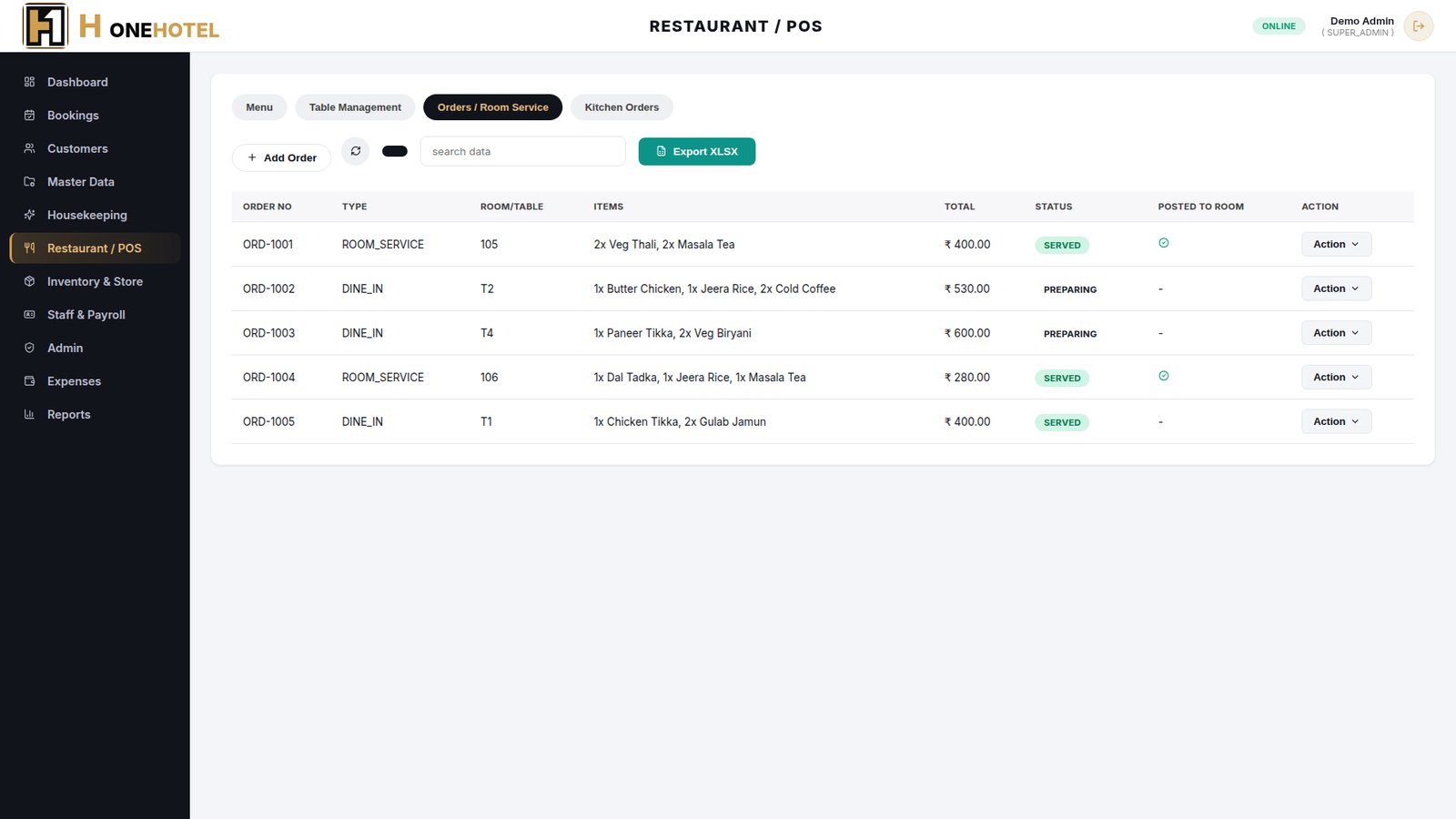
Task: Click Export XLSX button
Action: pyautogui.click(x=697, y=151)
